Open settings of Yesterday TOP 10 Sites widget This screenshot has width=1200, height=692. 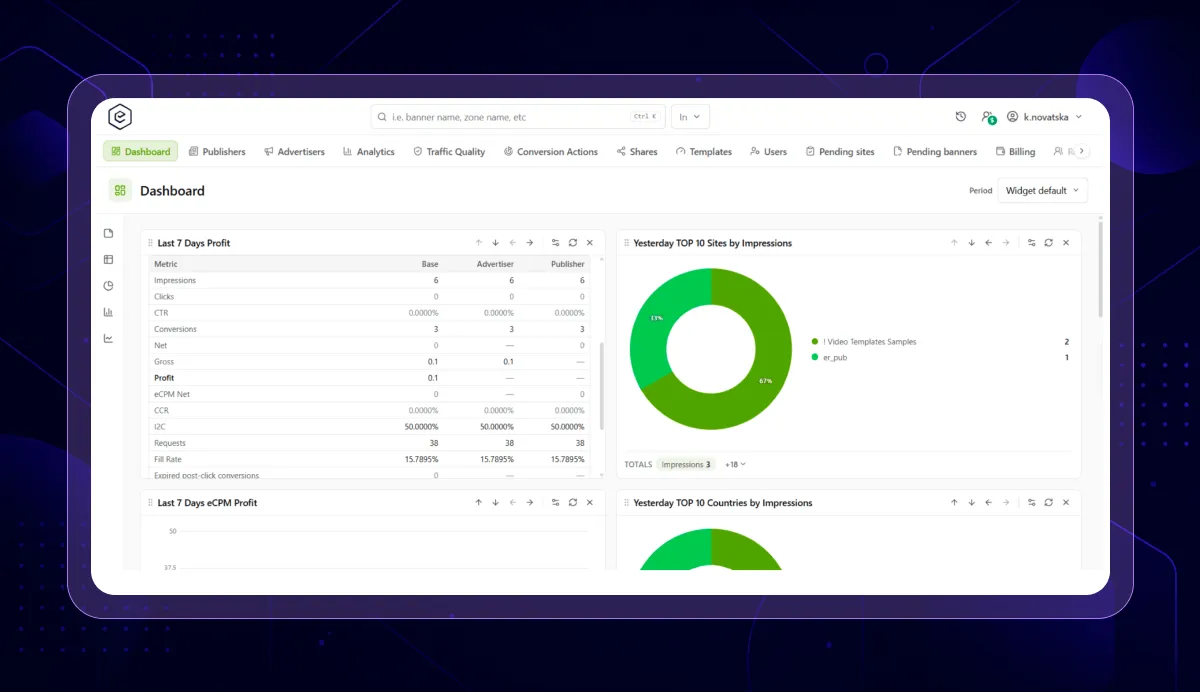(1032, 243)
